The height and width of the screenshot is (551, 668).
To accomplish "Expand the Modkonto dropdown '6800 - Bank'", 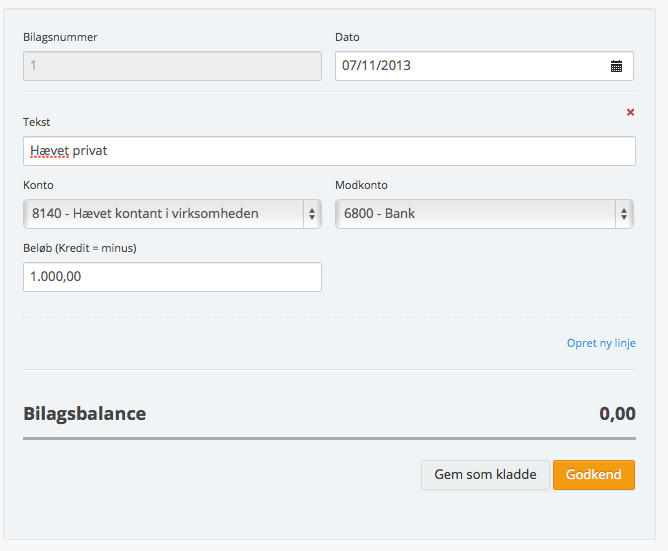I will (x=484, y=213).
